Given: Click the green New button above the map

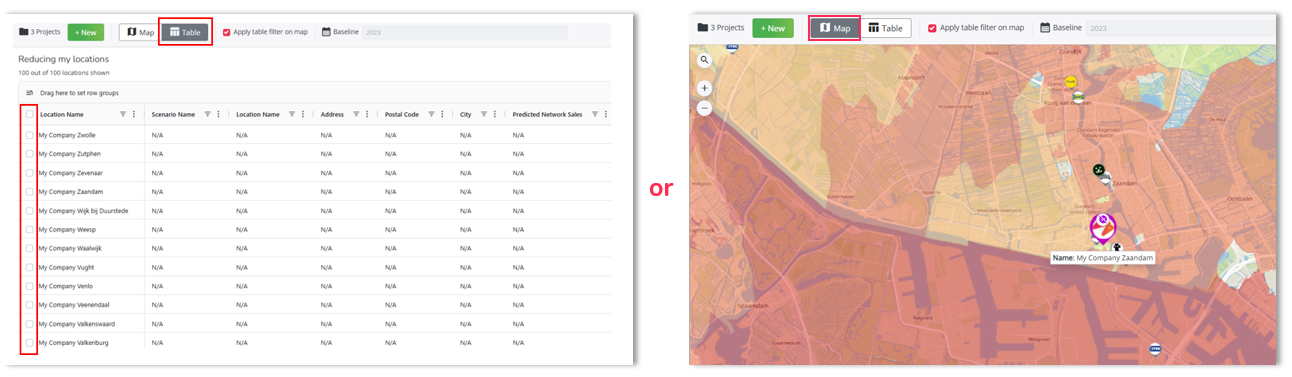Looking at the screenshot, I should [x=772, y=28].
